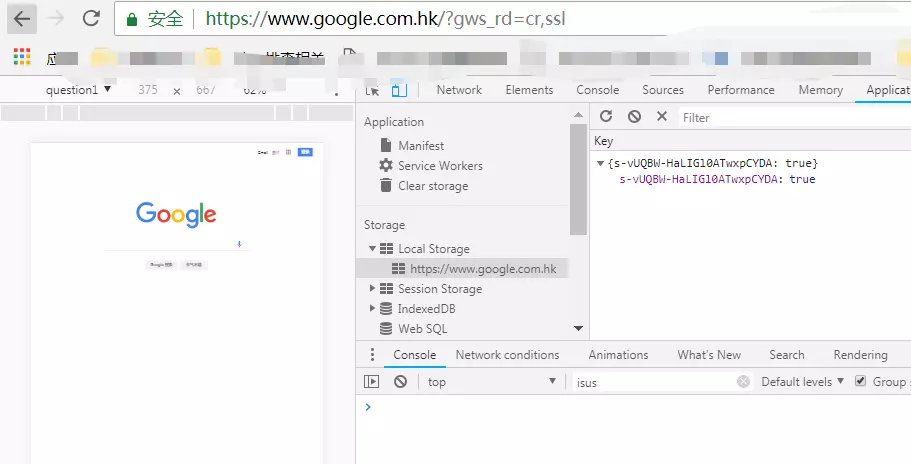Open the Network conditions drawer tab
This screenshot has width=911, height=464.
507,355
